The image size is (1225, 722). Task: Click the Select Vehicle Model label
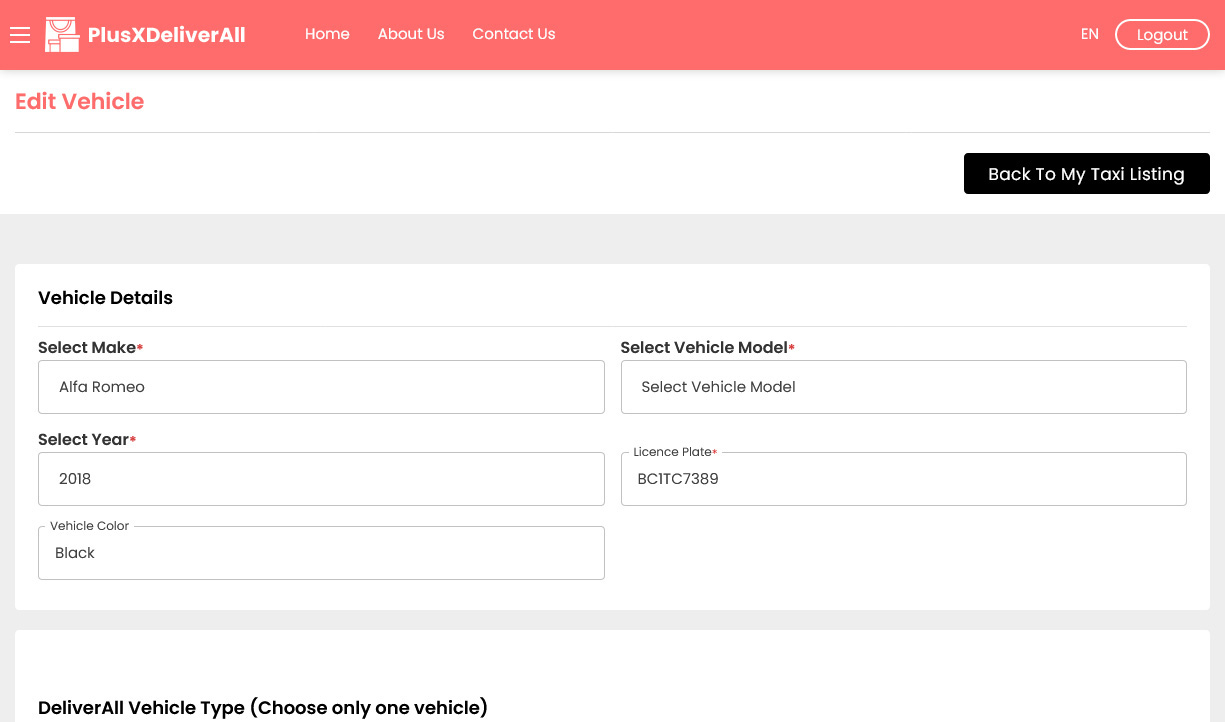pyautogui.click(x=707, y=348)
